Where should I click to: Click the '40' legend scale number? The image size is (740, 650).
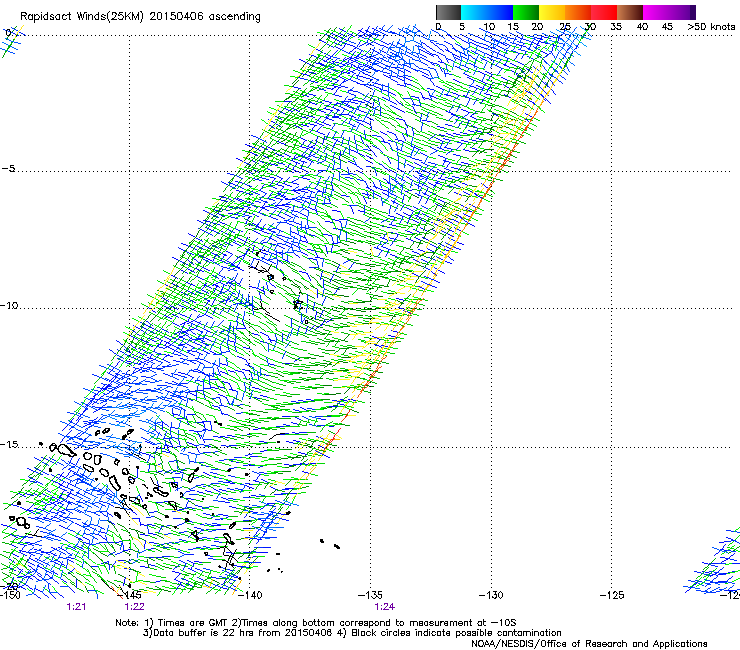pos(642,27)
